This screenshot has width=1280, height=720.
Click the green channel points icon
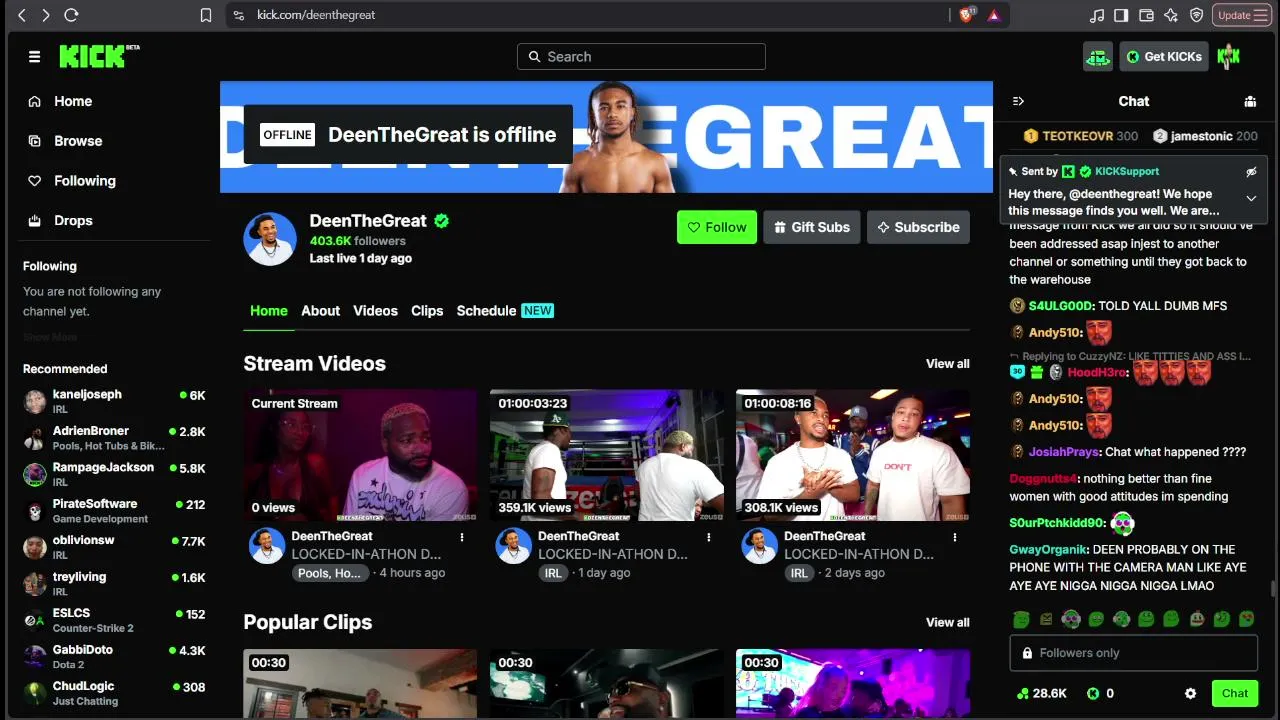click(1022, 693)
